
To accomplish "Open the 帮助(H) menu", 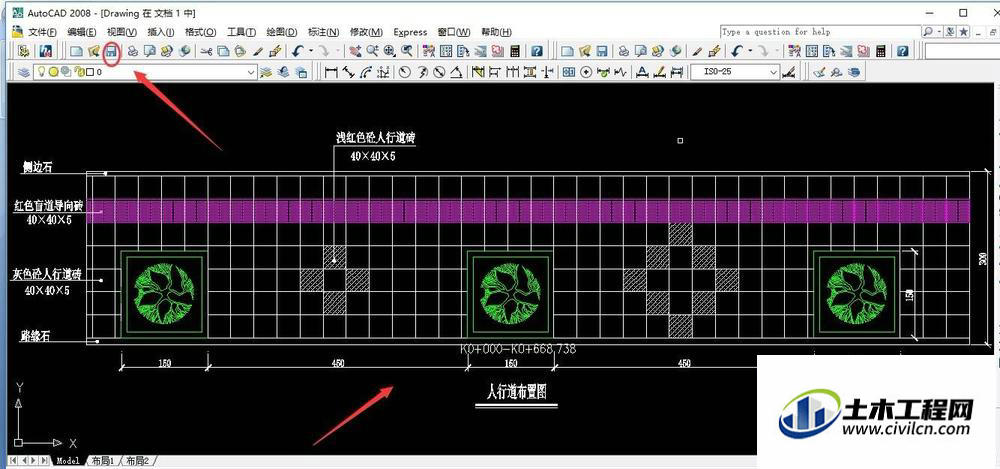I will coord(496,32).
